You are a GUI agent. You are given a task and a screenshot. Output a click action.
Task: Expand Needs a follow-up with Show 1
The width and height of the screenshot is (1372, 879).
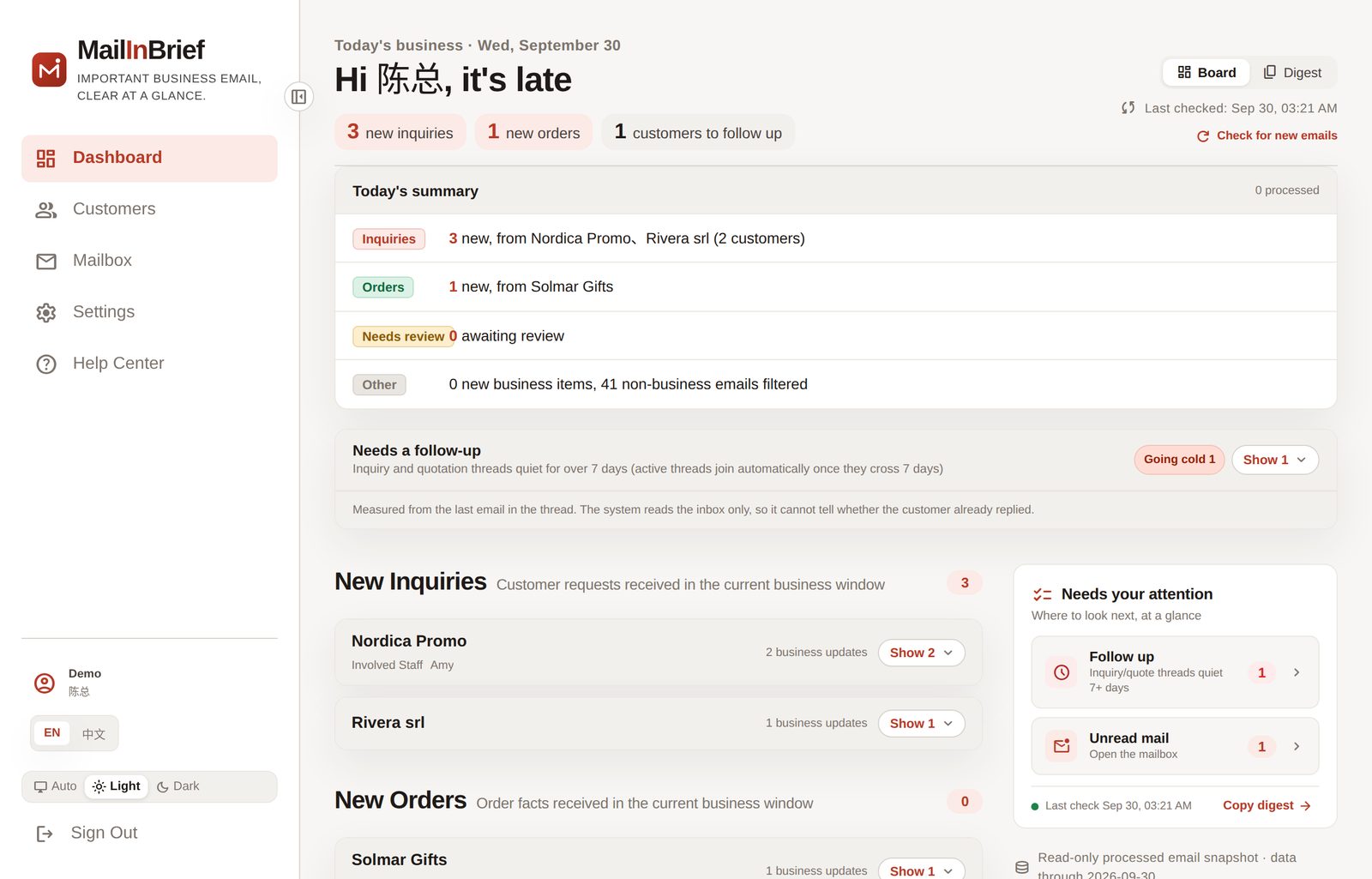click(1275, 460)
